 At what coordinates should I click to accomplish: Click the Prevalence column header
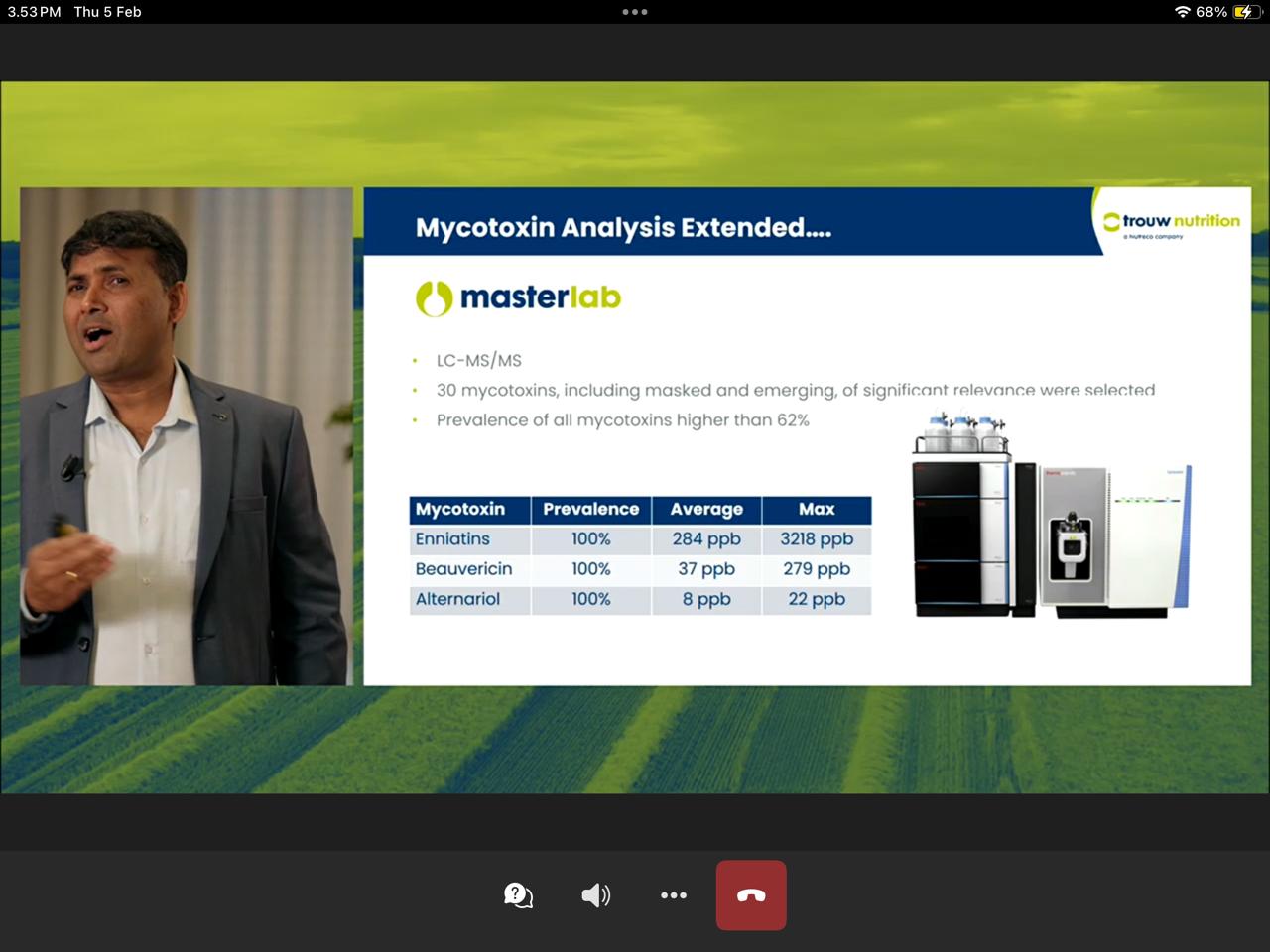(590, 510)
